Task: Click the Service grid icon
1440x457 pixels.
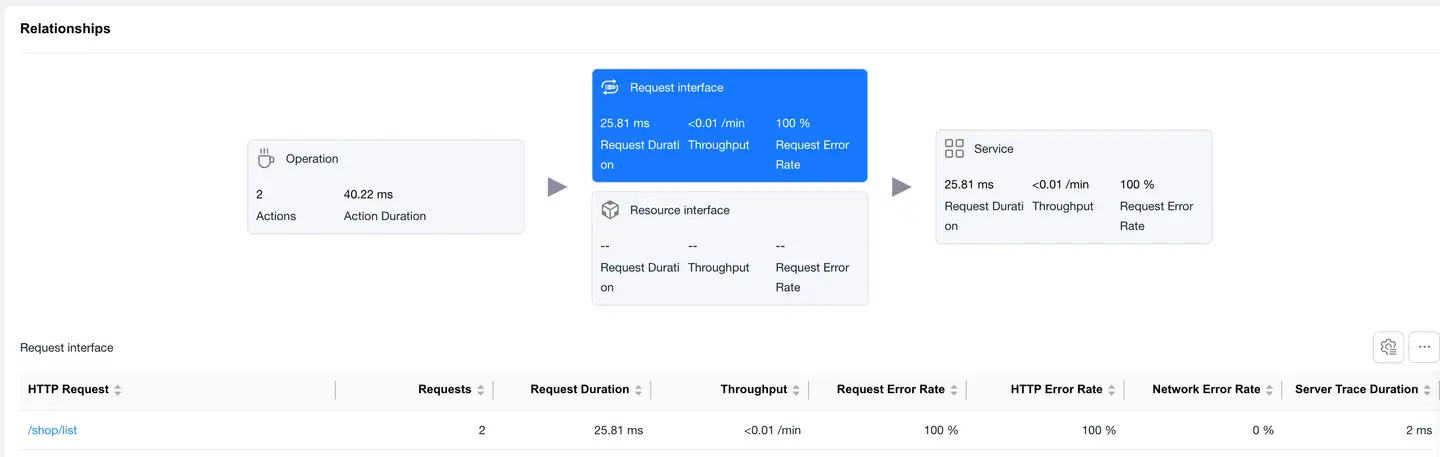Action: 954,149
